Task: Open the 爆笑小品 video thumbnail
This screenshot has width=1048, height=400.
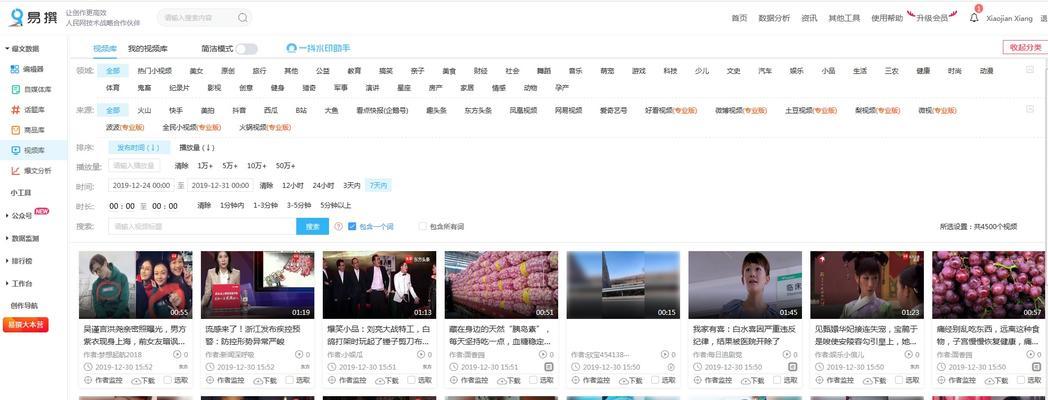Action: pyautogui.click(x=379, y=285)
